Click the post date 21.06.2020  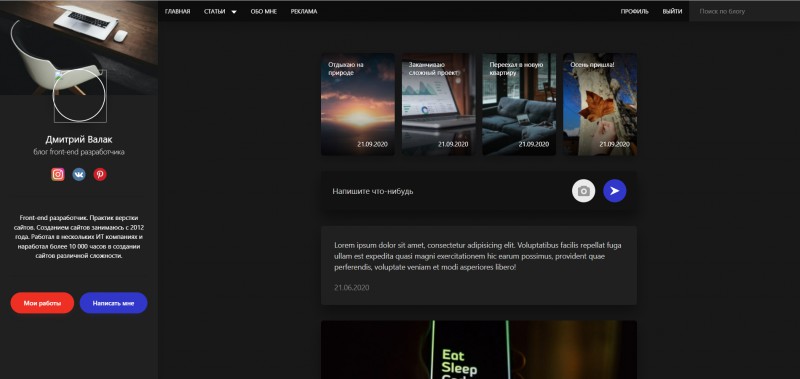352,288
